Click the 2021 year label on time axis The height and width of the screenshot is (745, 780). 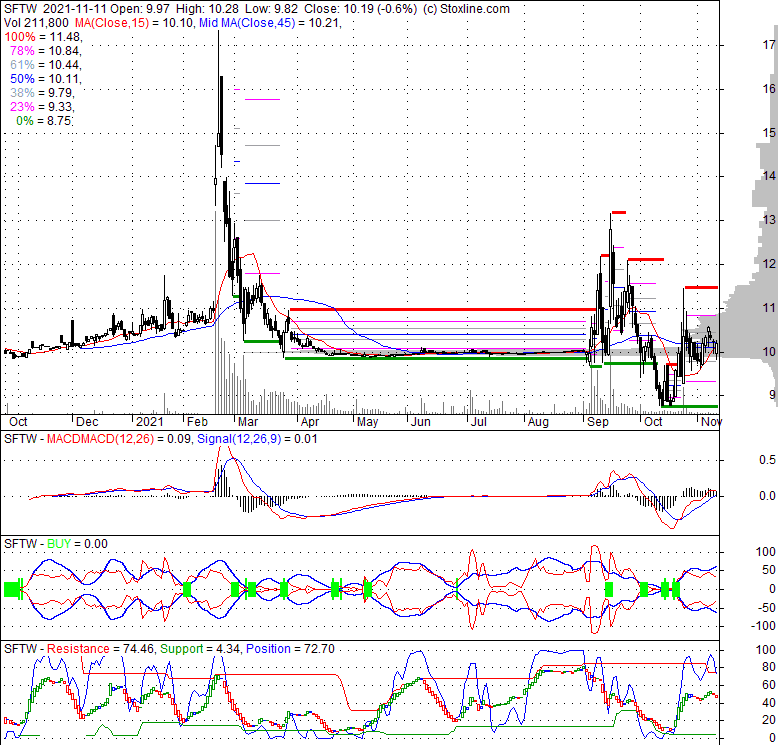click(x=150, y=422)
